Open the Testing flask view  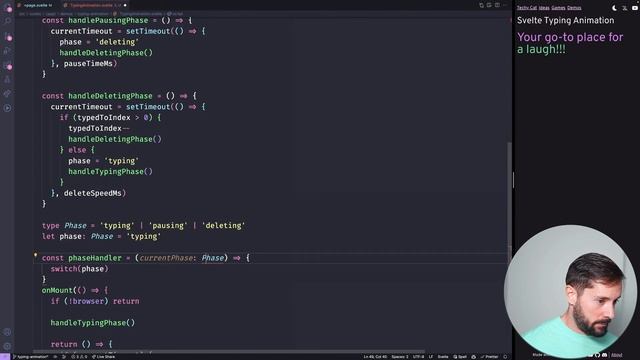(7, 80)
